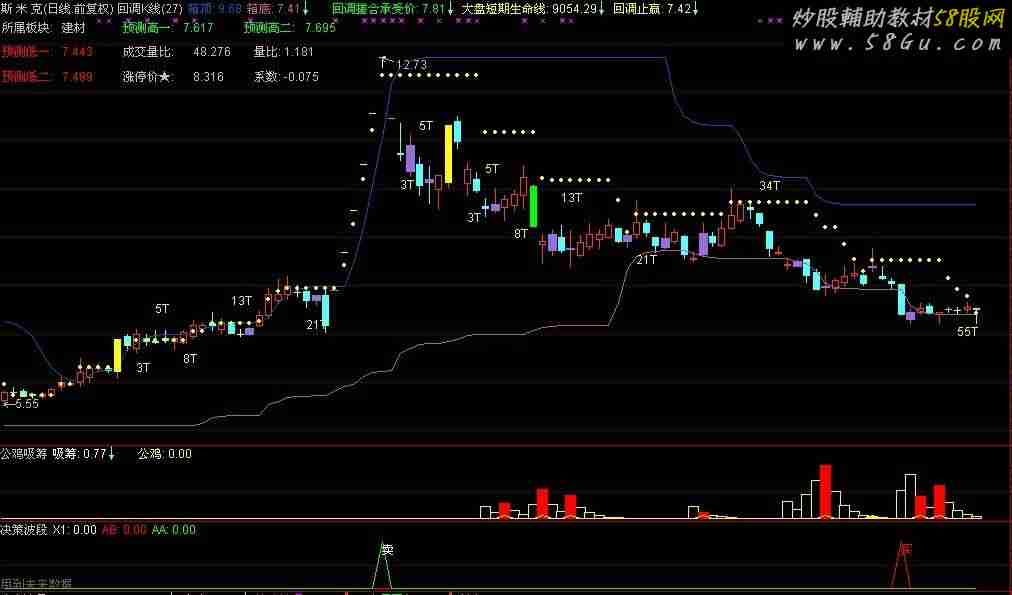The width and height of the screenshot is (1012, 595).
Task: Select the 34T time-cycle label
Action: click(770, 186)
